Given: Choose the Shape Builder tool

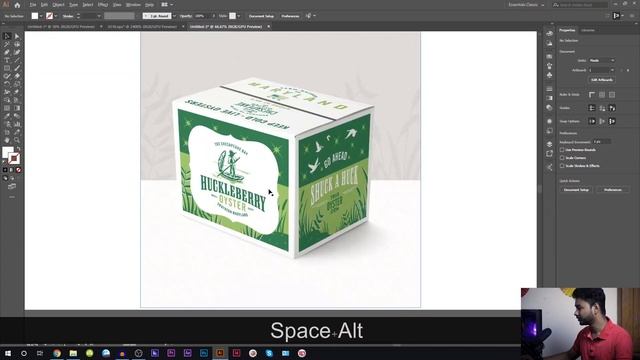Looking at the screenshot, I should (x=7, y=100).
